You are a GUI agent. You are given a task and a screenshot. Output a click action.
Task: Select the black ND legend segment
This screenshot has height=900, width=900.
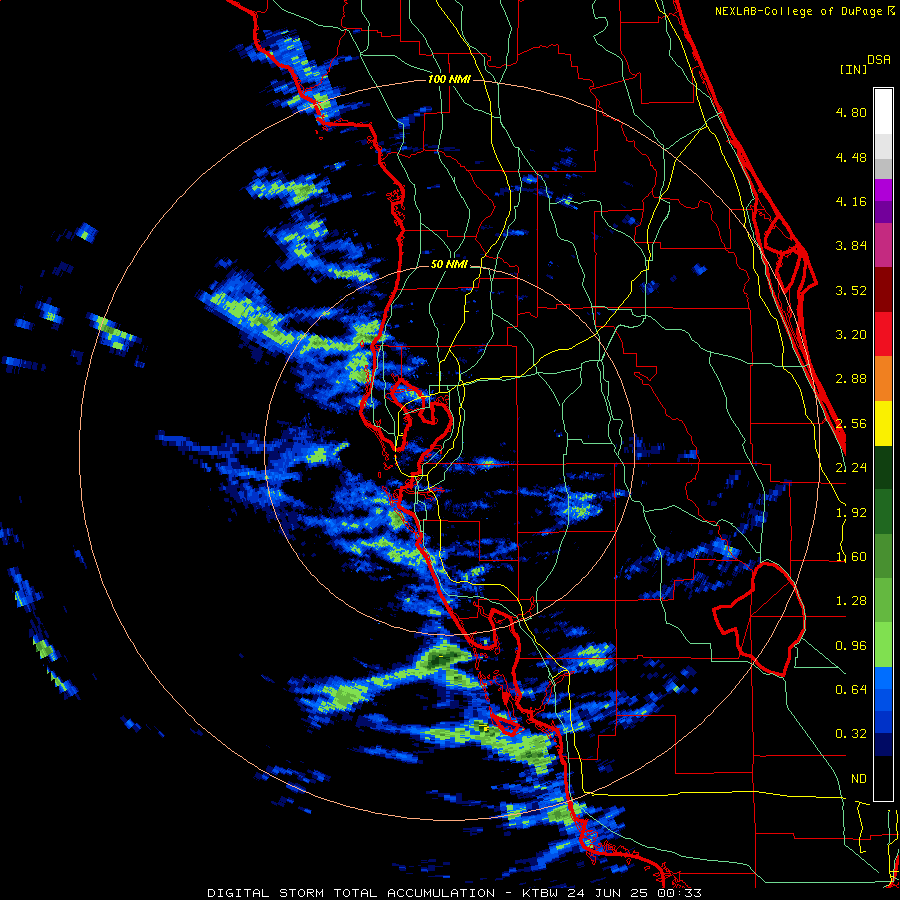click(x=883, y=778)
